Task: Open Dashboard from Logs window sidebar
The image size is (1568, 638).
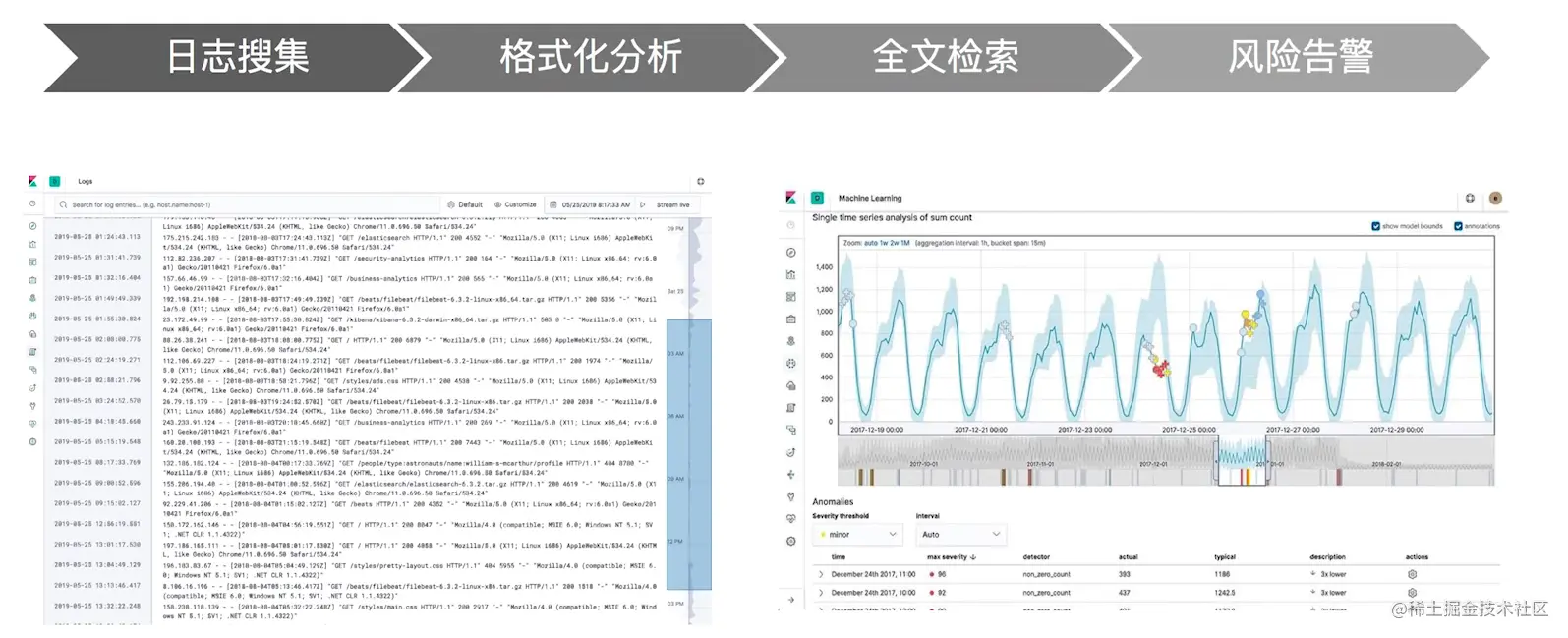Action: [32, 261]
